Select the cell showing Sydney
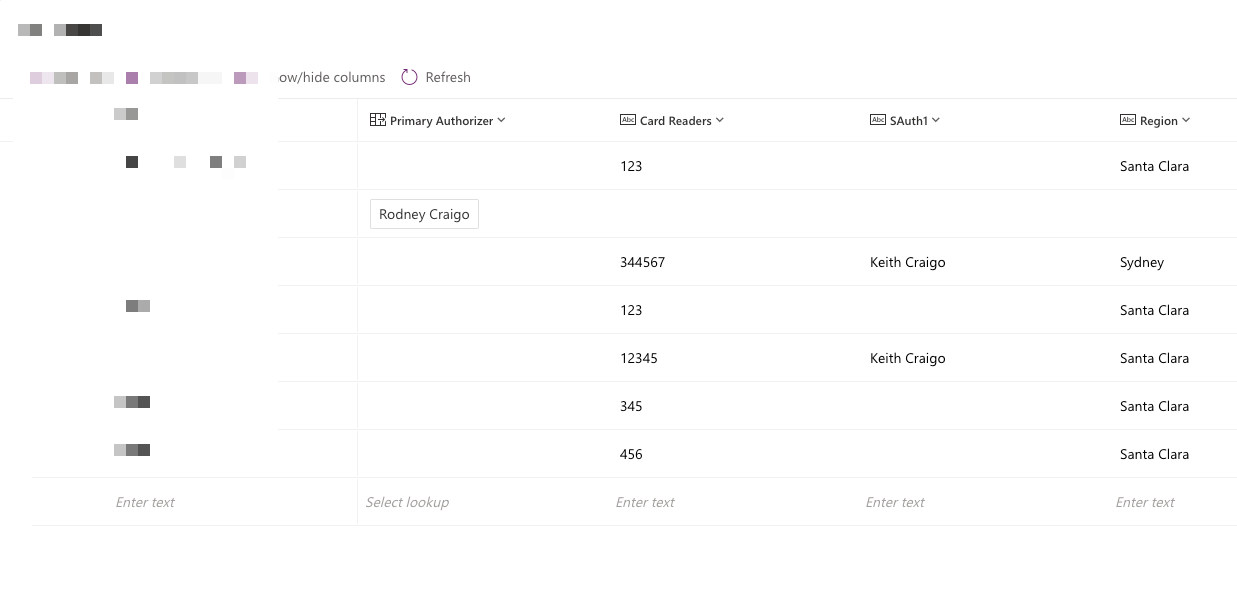 (x=1142, y=262)
